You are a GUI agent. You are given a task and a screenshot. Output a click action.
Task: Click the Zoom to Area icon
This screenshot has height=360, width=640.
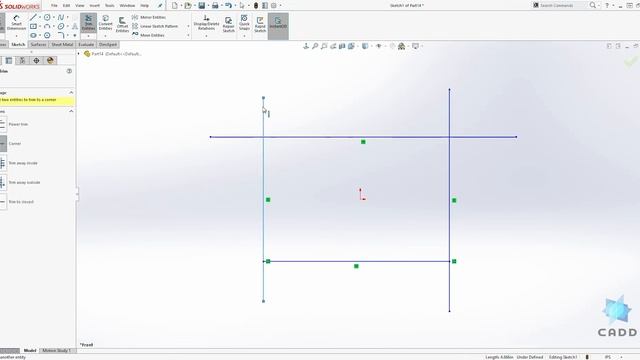coord(324,46)
